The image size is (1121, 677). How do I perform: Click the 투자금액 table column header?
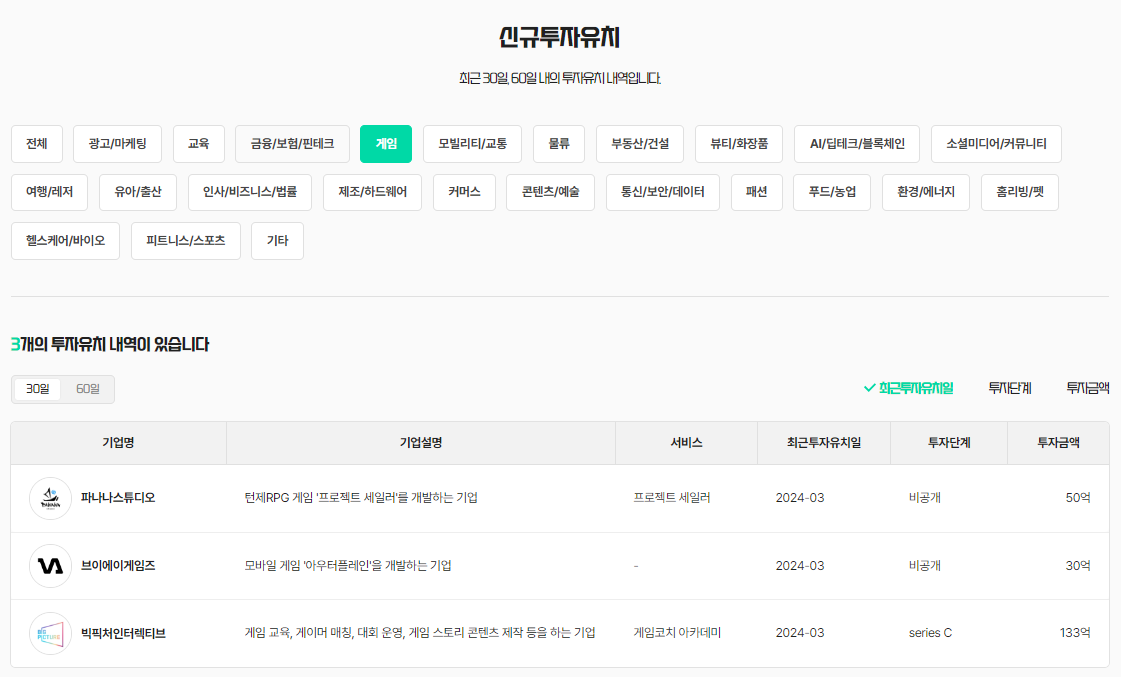[1059, 443]
